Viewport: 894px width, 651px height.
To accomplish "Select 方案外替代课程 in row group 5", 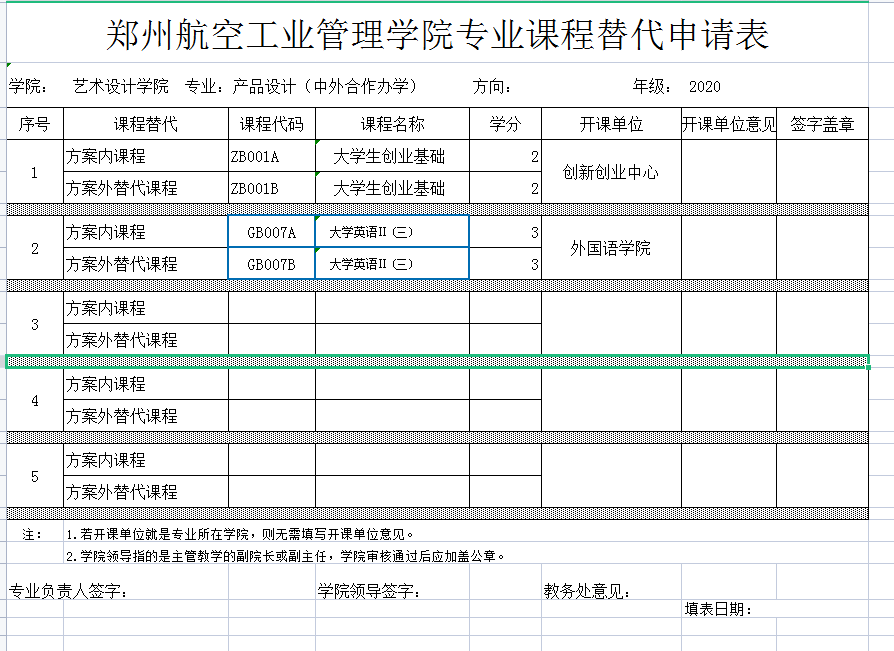I will click(146, 491).
